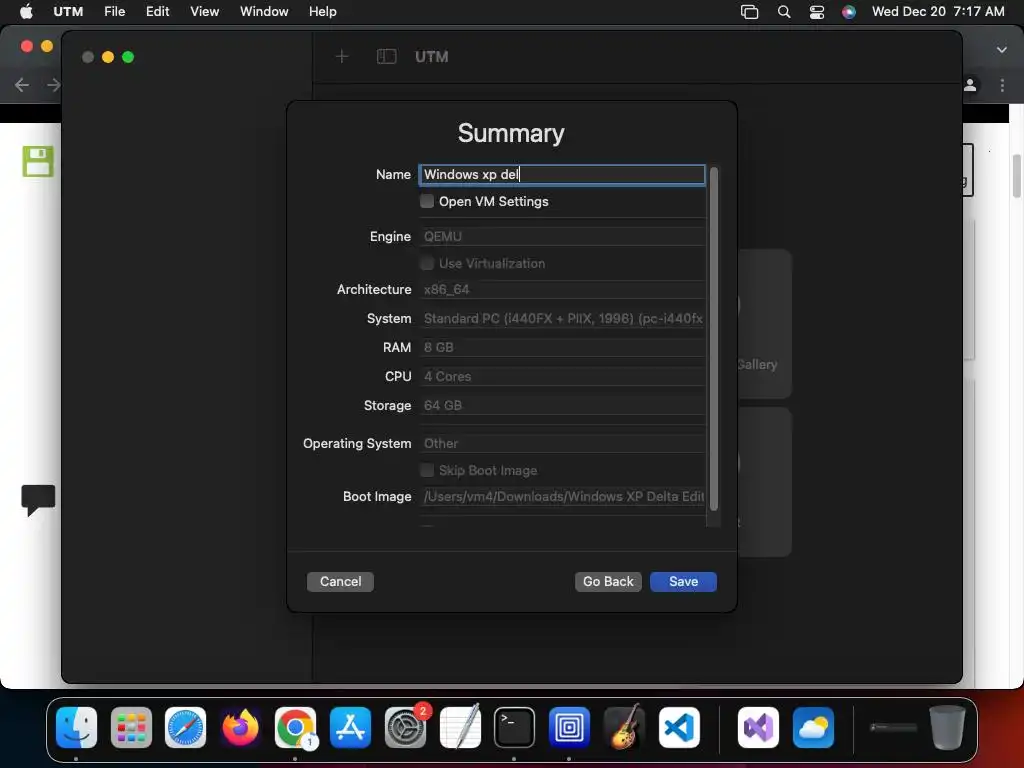Open Spotlight search in the menu bar
1024x768 pixels.
click(784, 12)
